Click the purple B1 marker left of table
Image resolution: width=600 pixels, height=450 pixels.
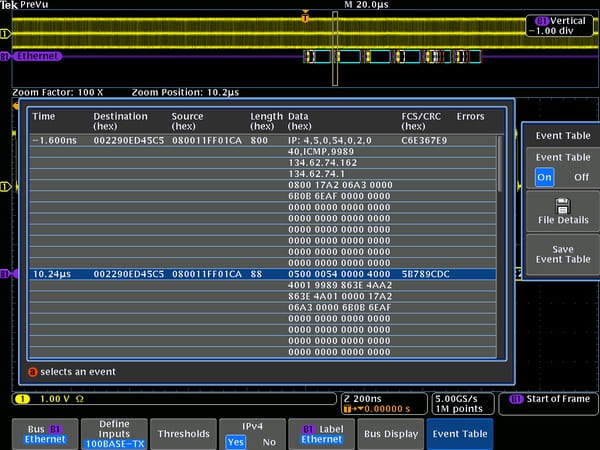[5, 273]
